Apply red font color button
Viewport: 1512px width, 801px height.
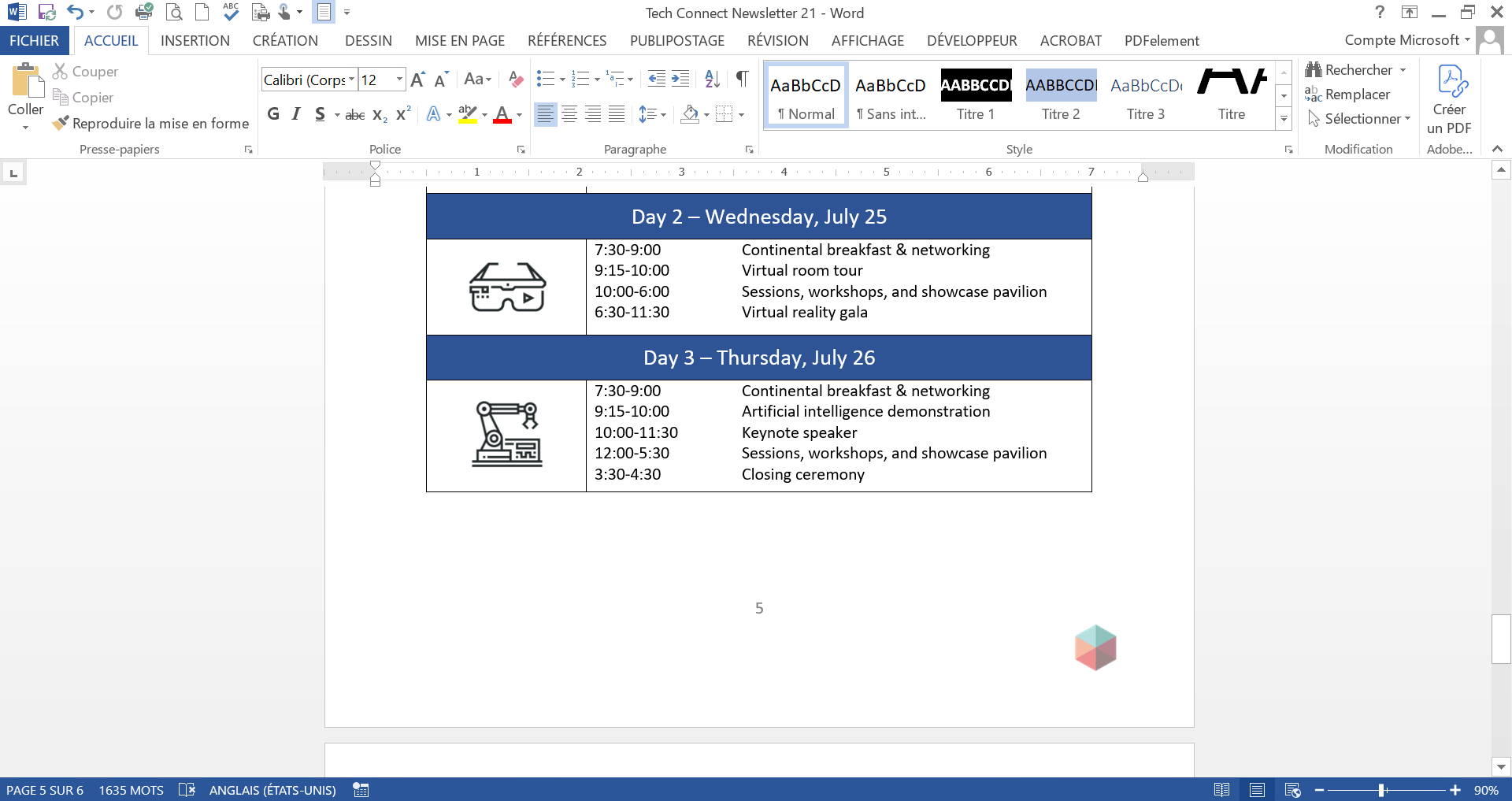pos(502,115)
